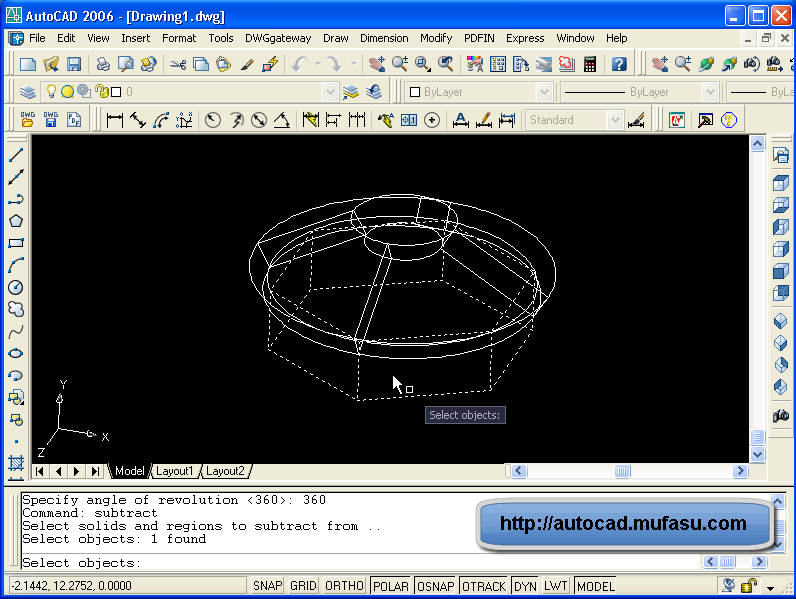This screenshot has height=599, width=796.
Task: Open the Dimension menu
Action: pos(384,38)
